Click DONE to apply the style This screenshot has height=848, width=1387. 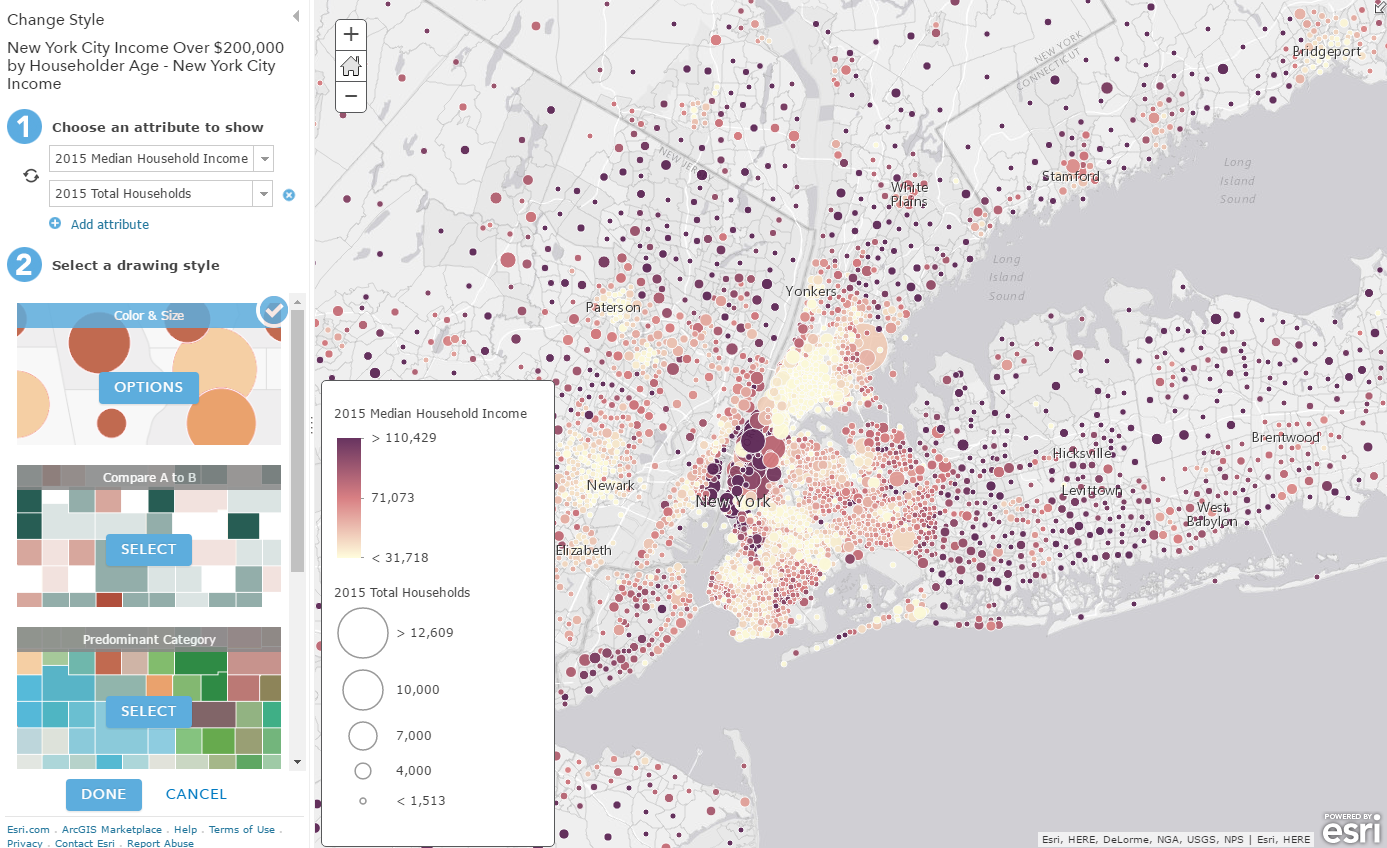(103, 794)
